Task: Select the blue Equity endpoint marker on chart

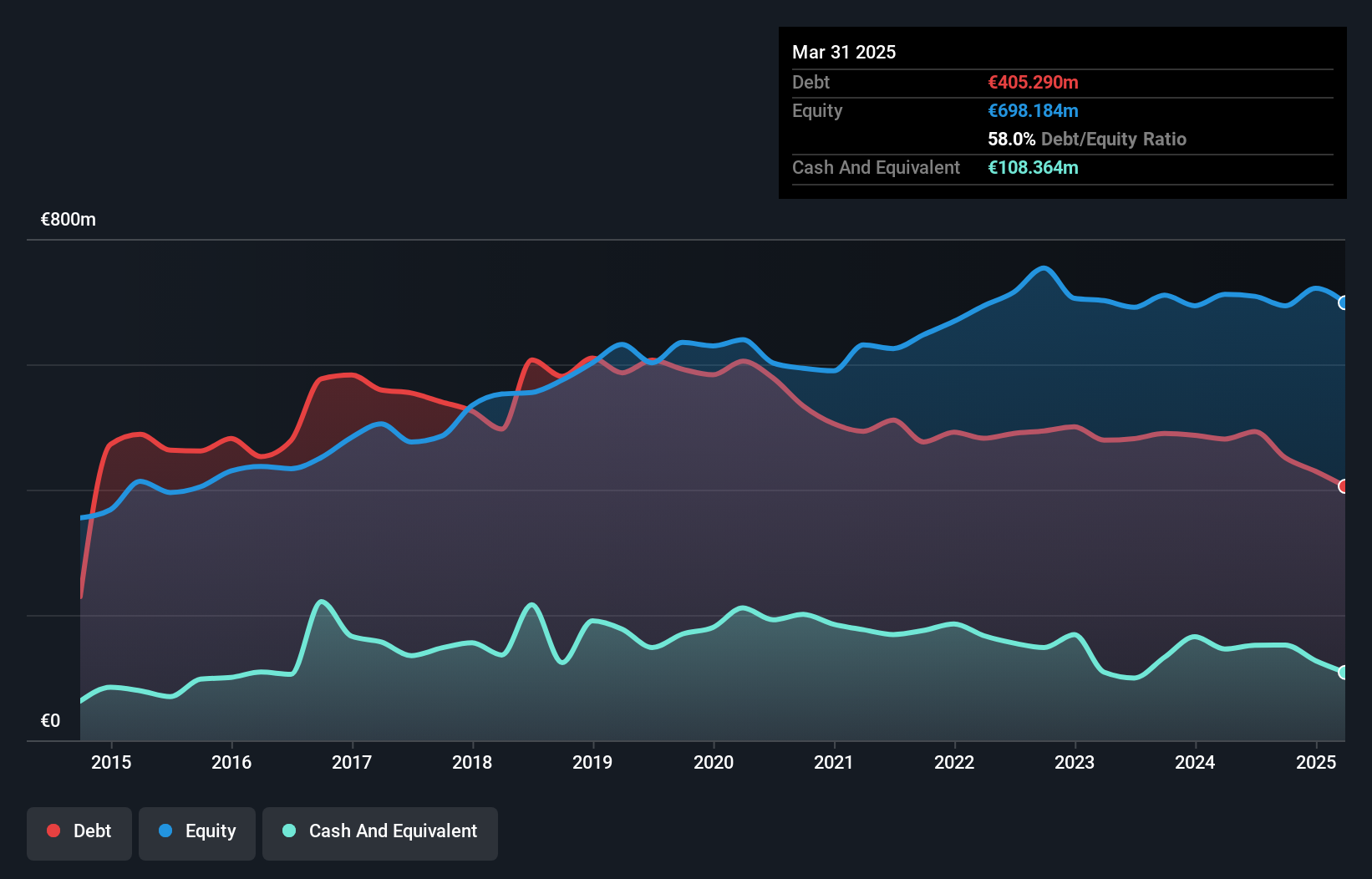Action: coord(1344,303)
